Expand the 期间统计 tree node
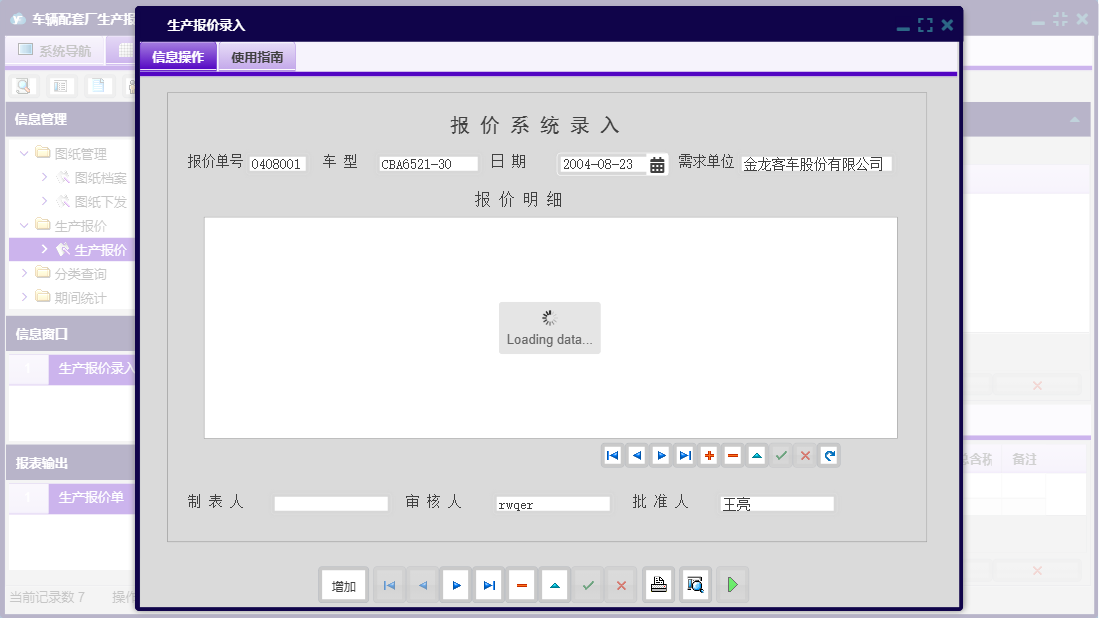The height and width of the screenshot is (618, 1099). (x=23, y=297)
